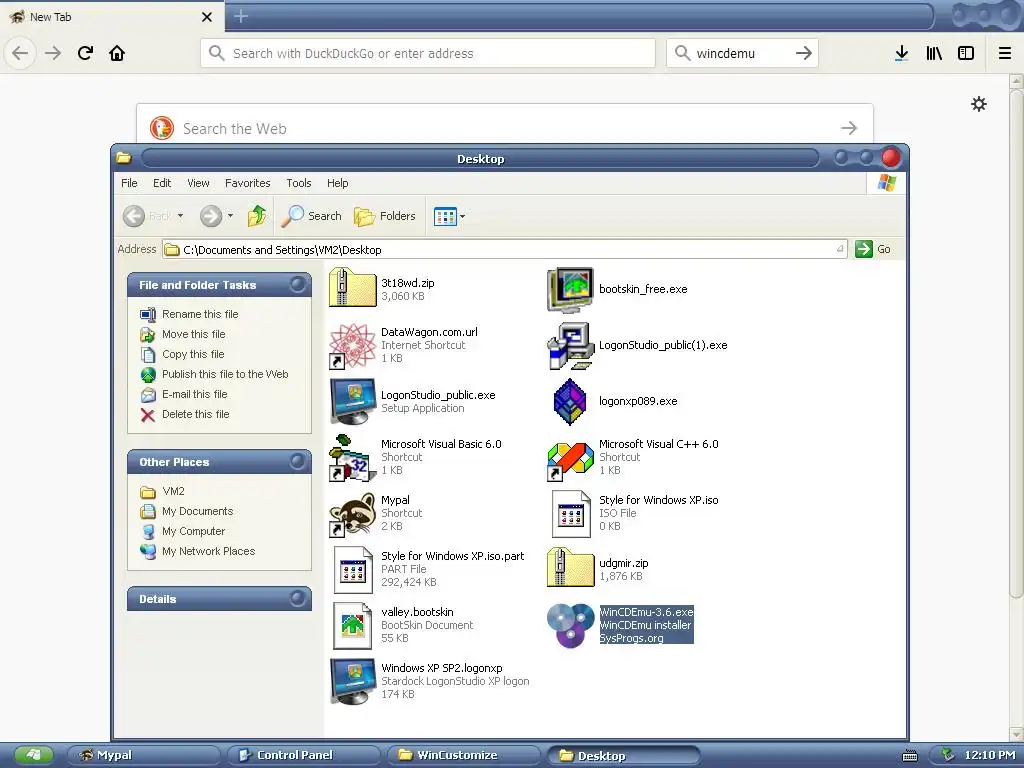This screenshot has width=1024, height=768.
Task: Open the View menu
Action: tap(199, 183)
